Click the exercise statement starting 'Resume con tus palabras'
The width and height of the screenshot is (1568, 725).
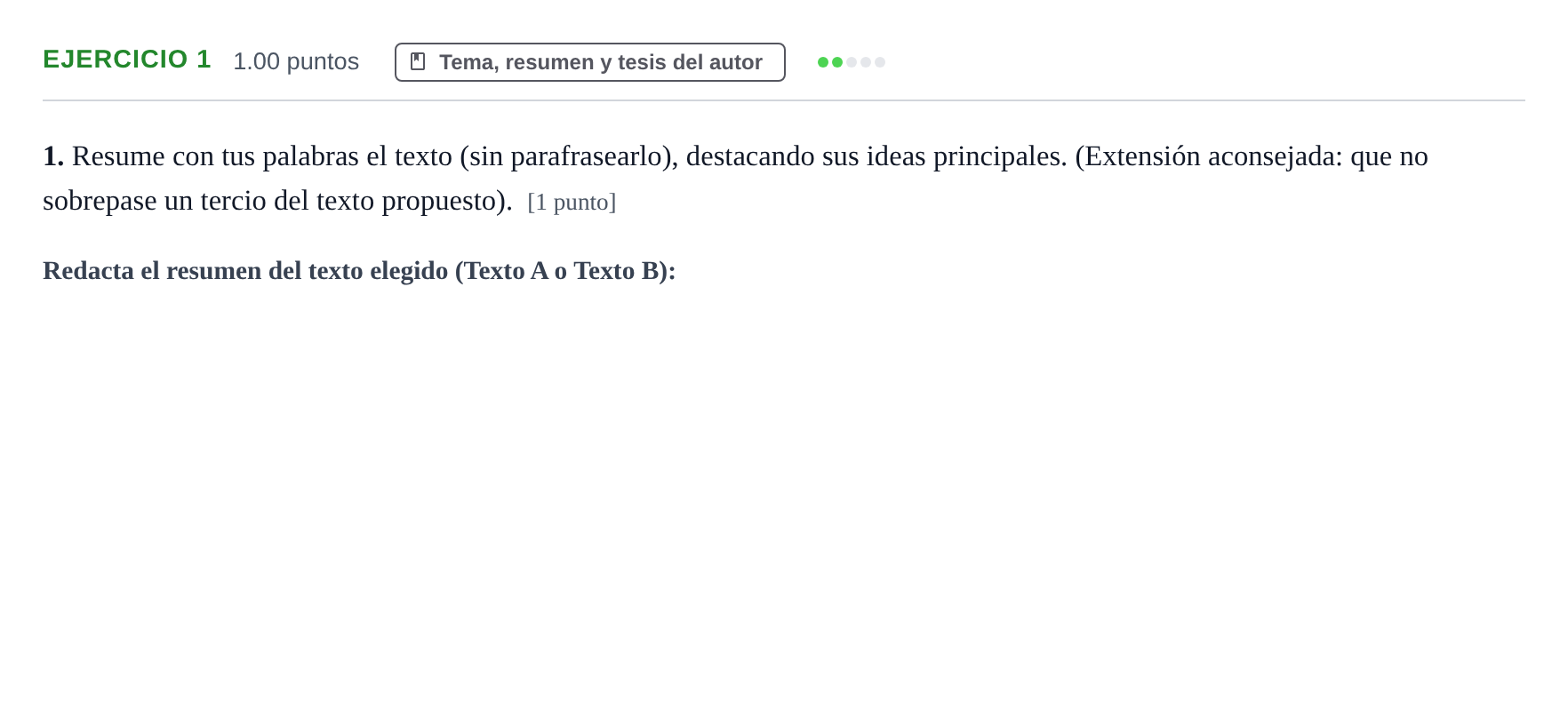point(735,179)
